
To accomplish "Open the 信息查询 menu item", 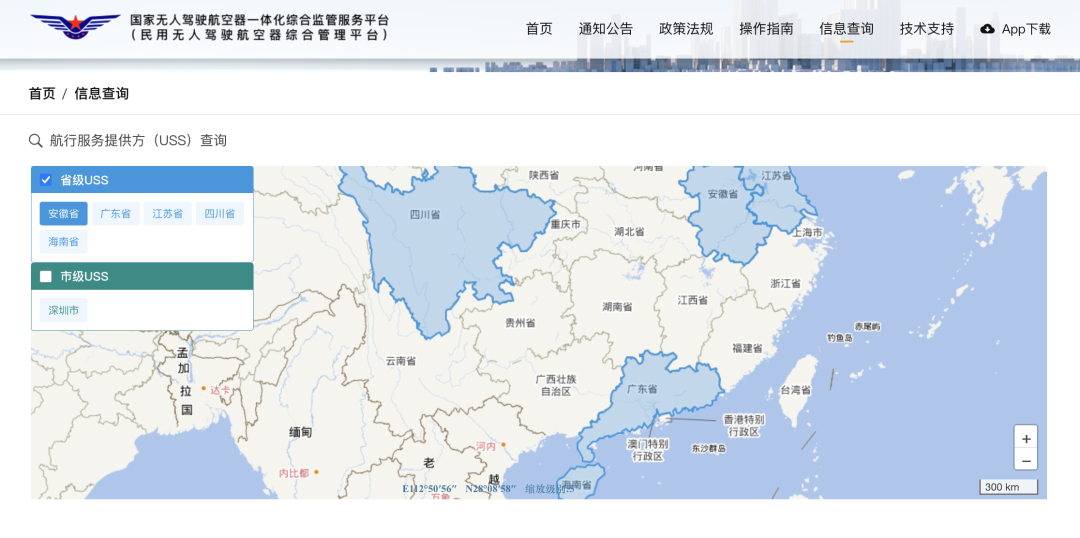I will tap(847, 29).
